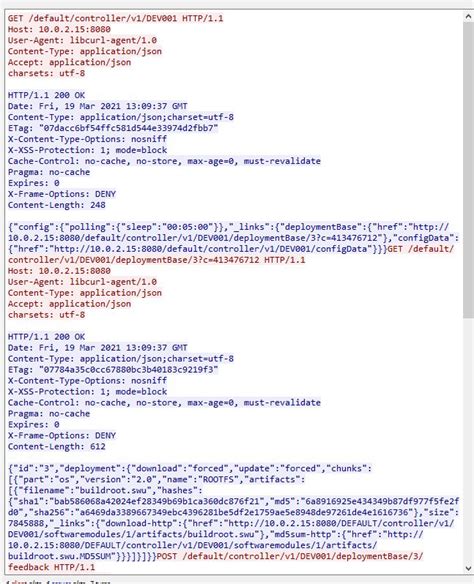Viewport: 474px width, 584px height.
Task: Click the line with the configData href and GET /default/
Action: pyautogui.click(x=231, y=249)
